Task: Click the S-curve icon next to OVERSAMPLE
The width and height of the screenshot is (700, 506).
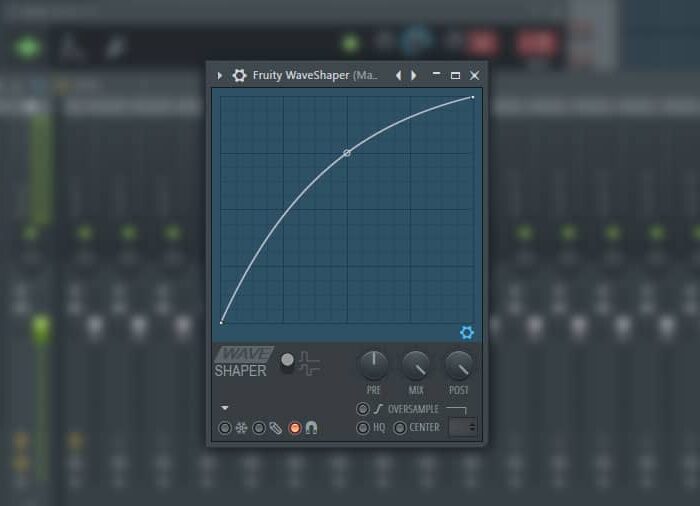Action: tap(379, 409)
